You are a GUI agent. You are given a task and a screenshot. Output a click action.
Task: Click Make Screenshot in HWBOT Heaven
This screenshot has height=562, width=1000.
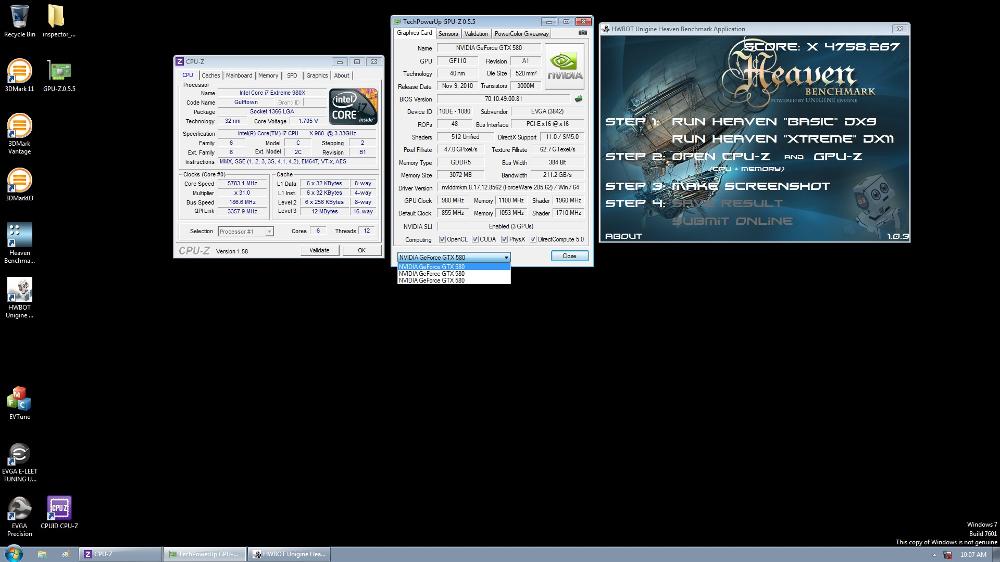tap(751, 186)
